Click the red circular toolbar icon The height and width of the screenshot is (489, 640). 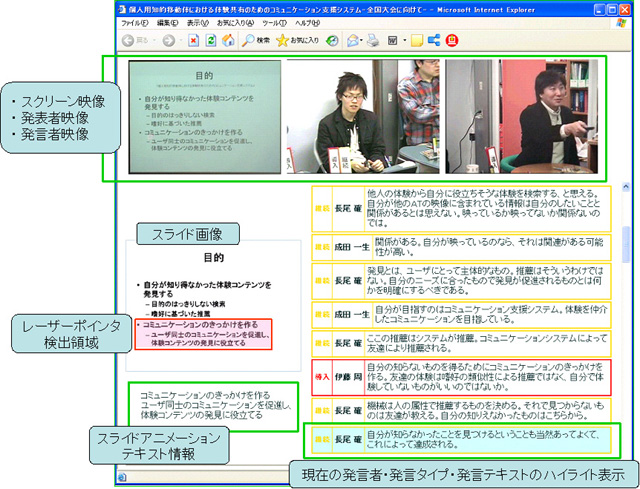pyautogui.click(x=452, y=40)
